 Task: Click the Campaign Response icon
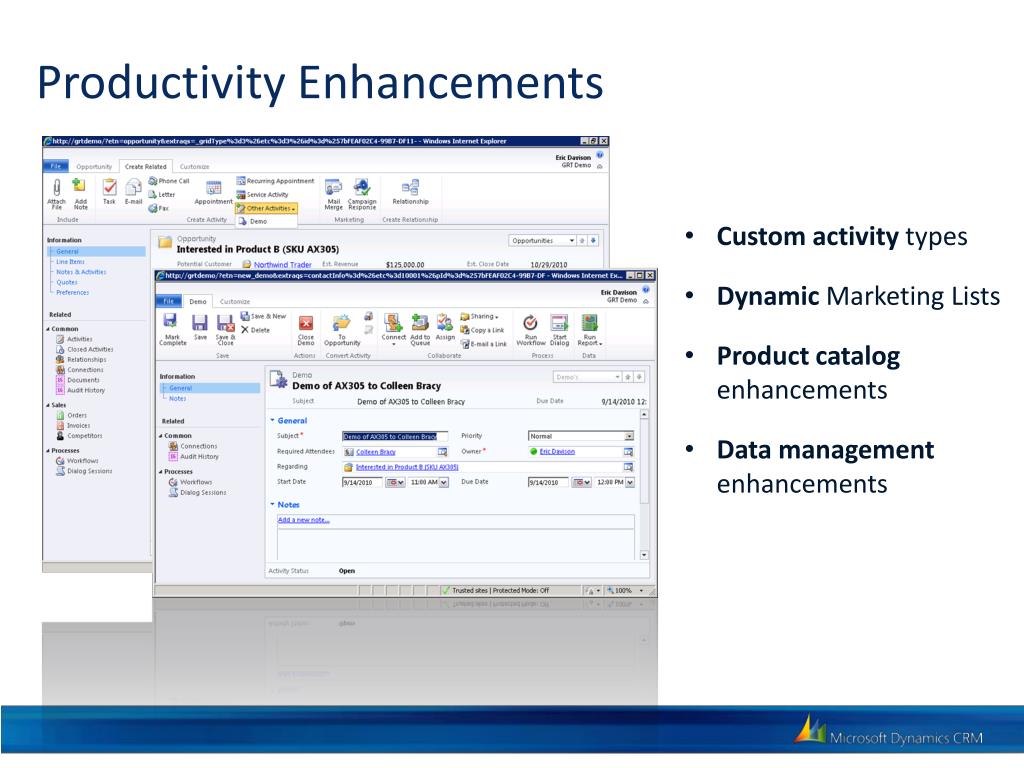[362, 194]
